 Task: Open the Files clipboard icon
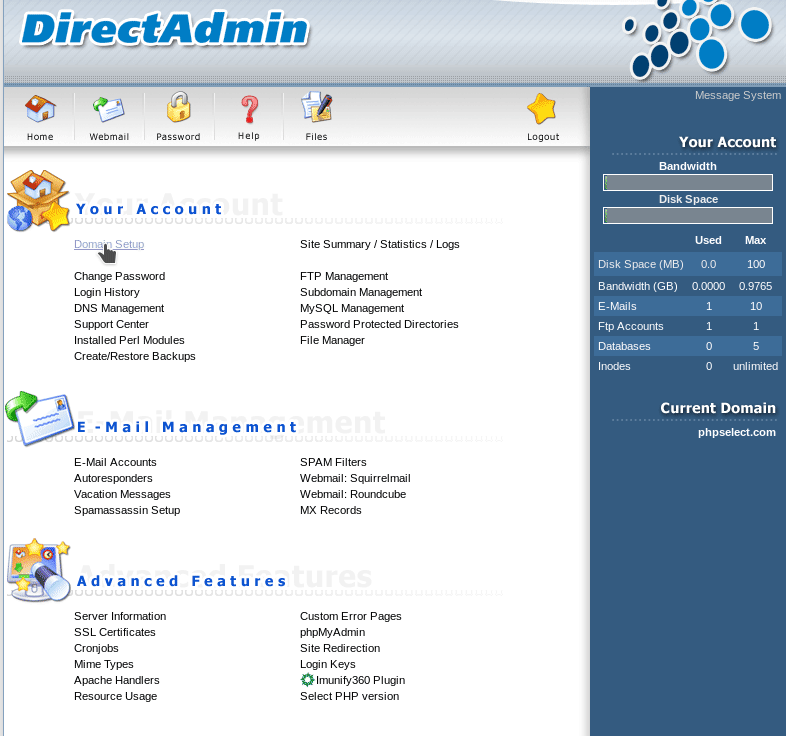coord(316,109)
